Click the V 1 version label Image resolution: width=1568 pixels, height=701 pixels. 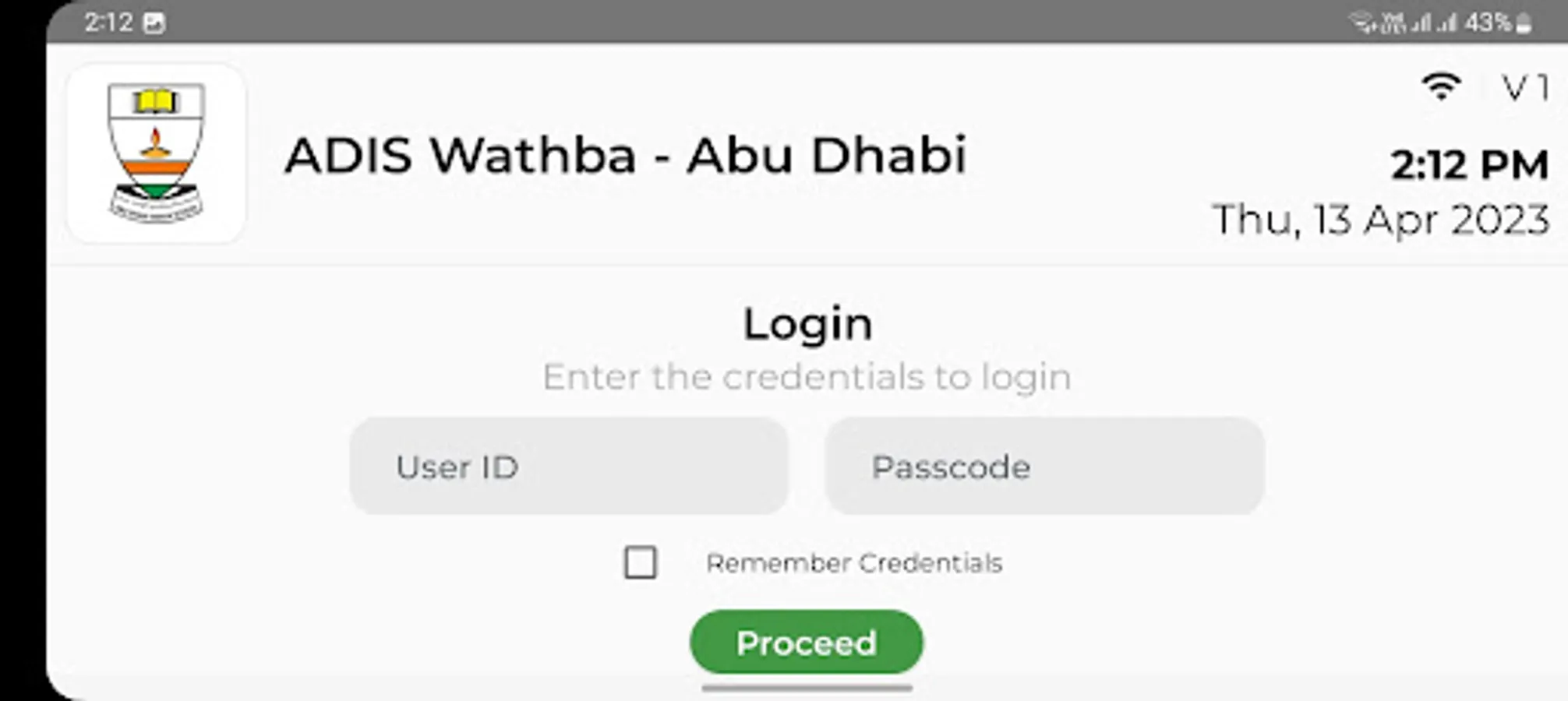coord(1524,88)
